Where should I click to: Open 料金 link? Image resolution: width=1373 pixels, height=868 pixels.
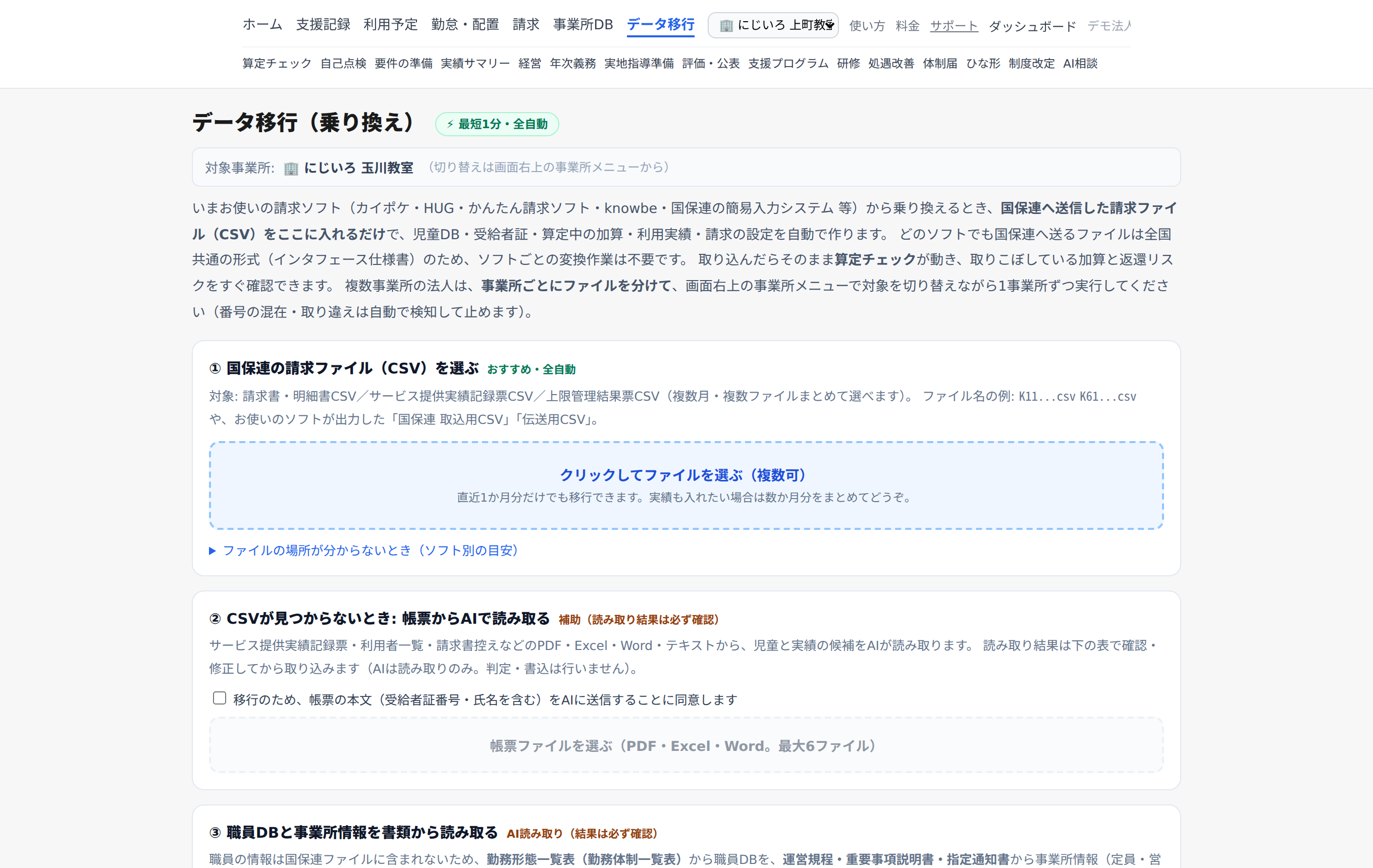point(907,26)
